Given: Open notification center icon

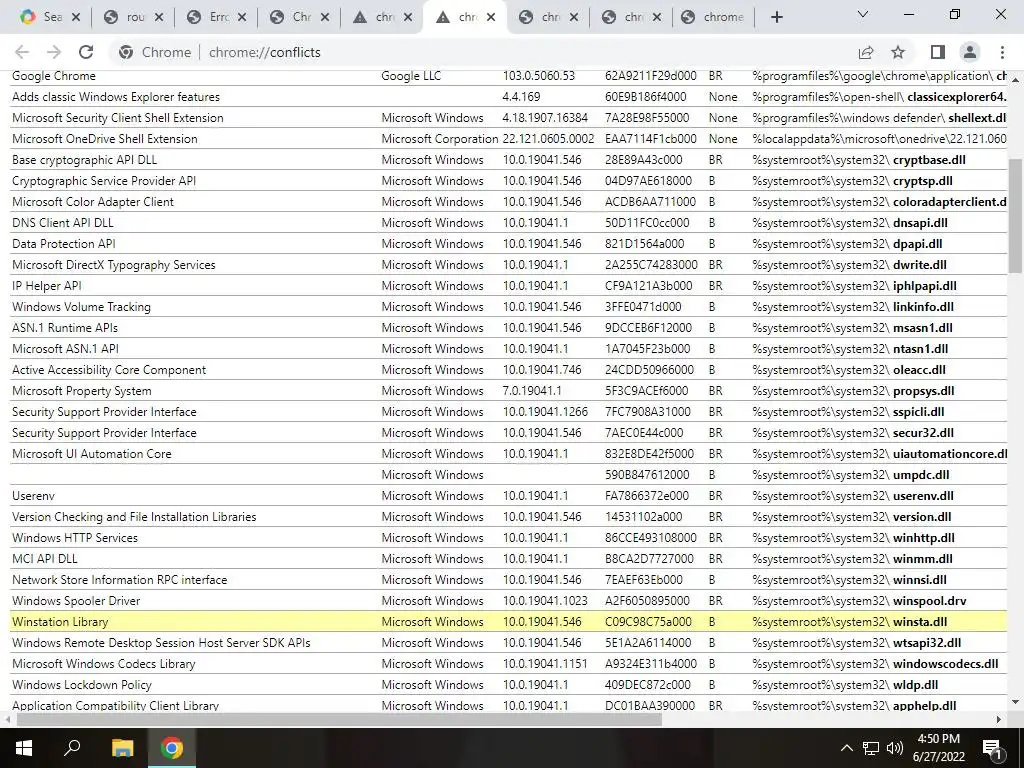Looking at the screenshot, I should click(x=992, y=748).
